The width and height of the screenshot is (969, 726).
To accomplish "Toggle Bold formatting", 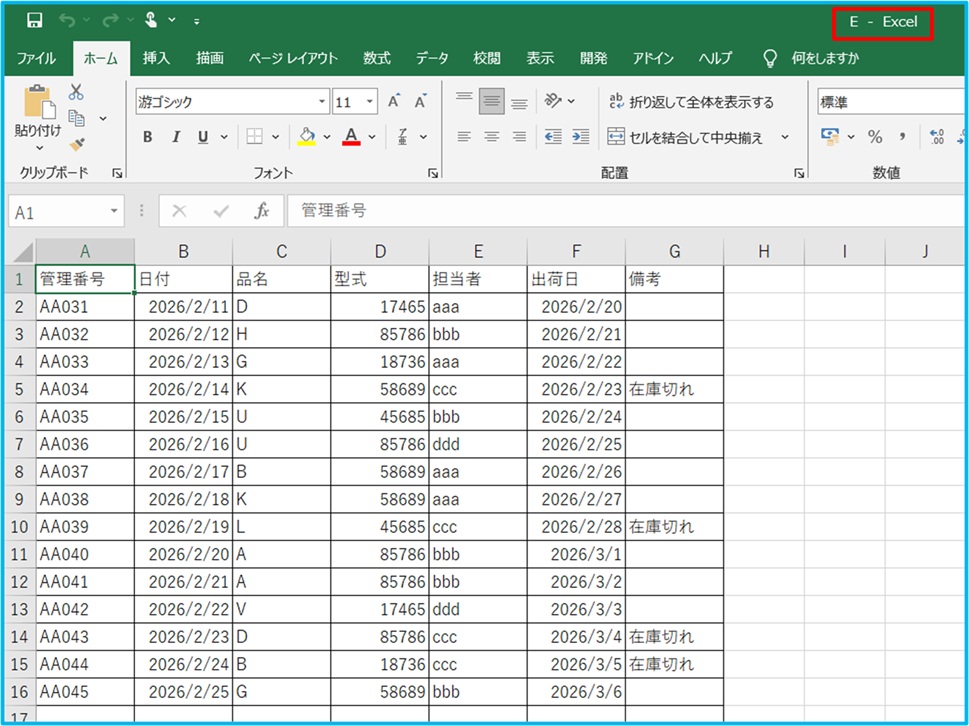I will click(148, 137).
